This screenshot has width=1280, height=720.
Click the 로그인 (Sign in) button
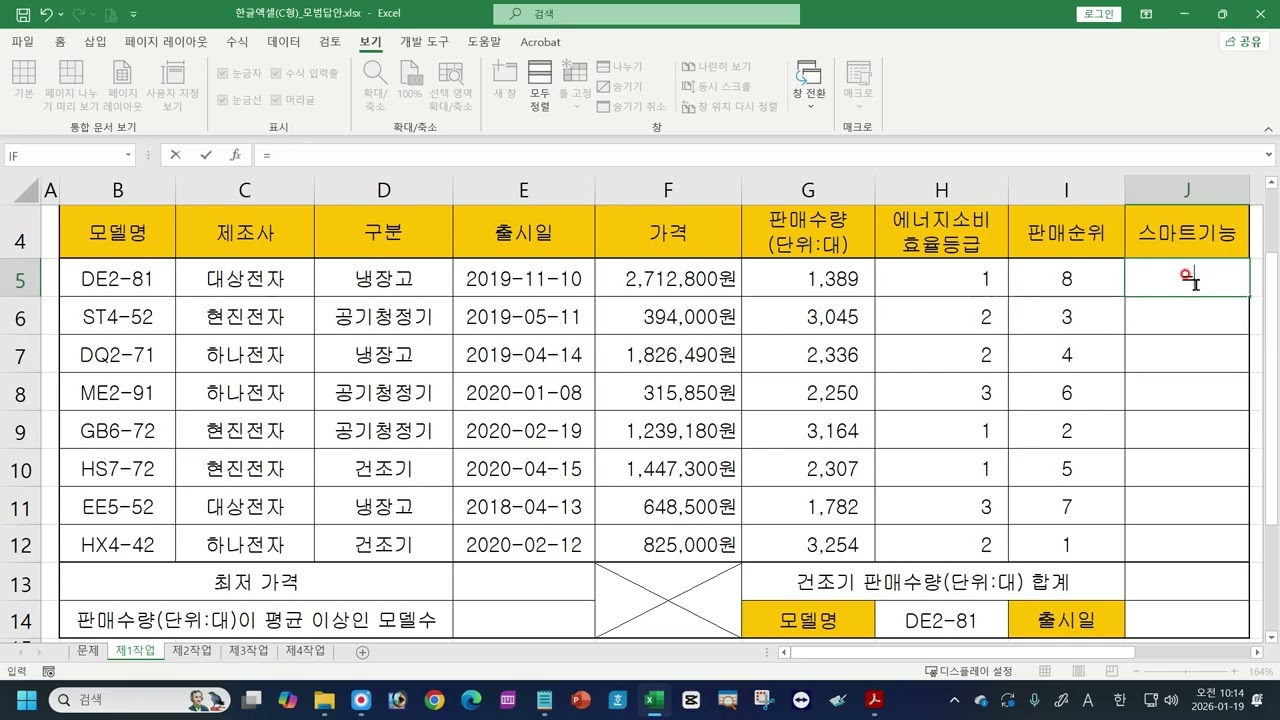click(x=1098, y=14)
